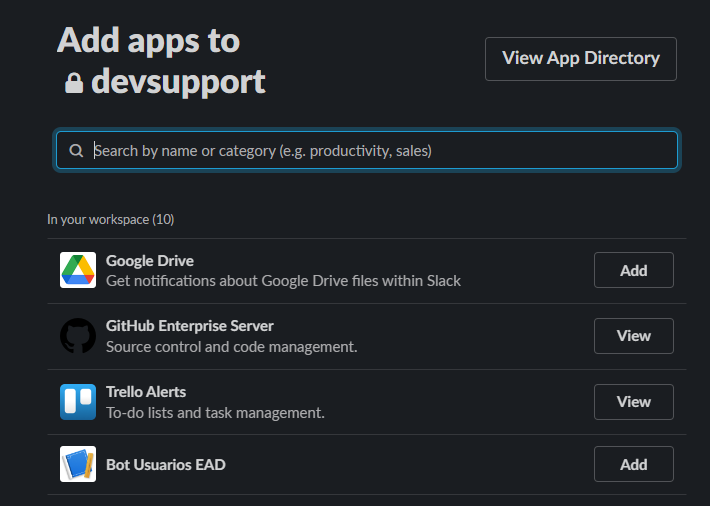
Task: Click 'Source control and code management.' description
Action: coord(232,347)
